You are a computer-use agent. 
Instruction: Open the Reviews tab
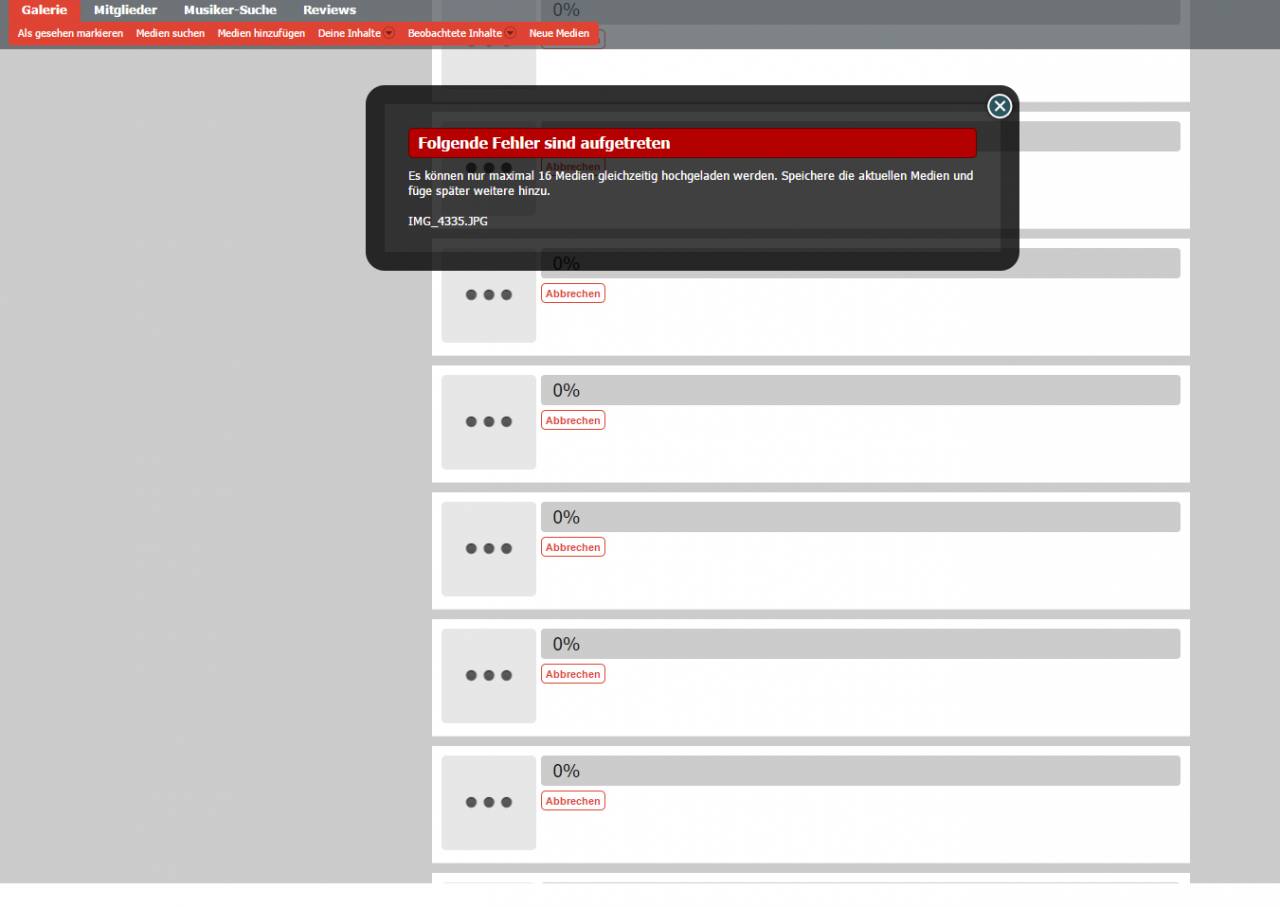tap(329, 10)
